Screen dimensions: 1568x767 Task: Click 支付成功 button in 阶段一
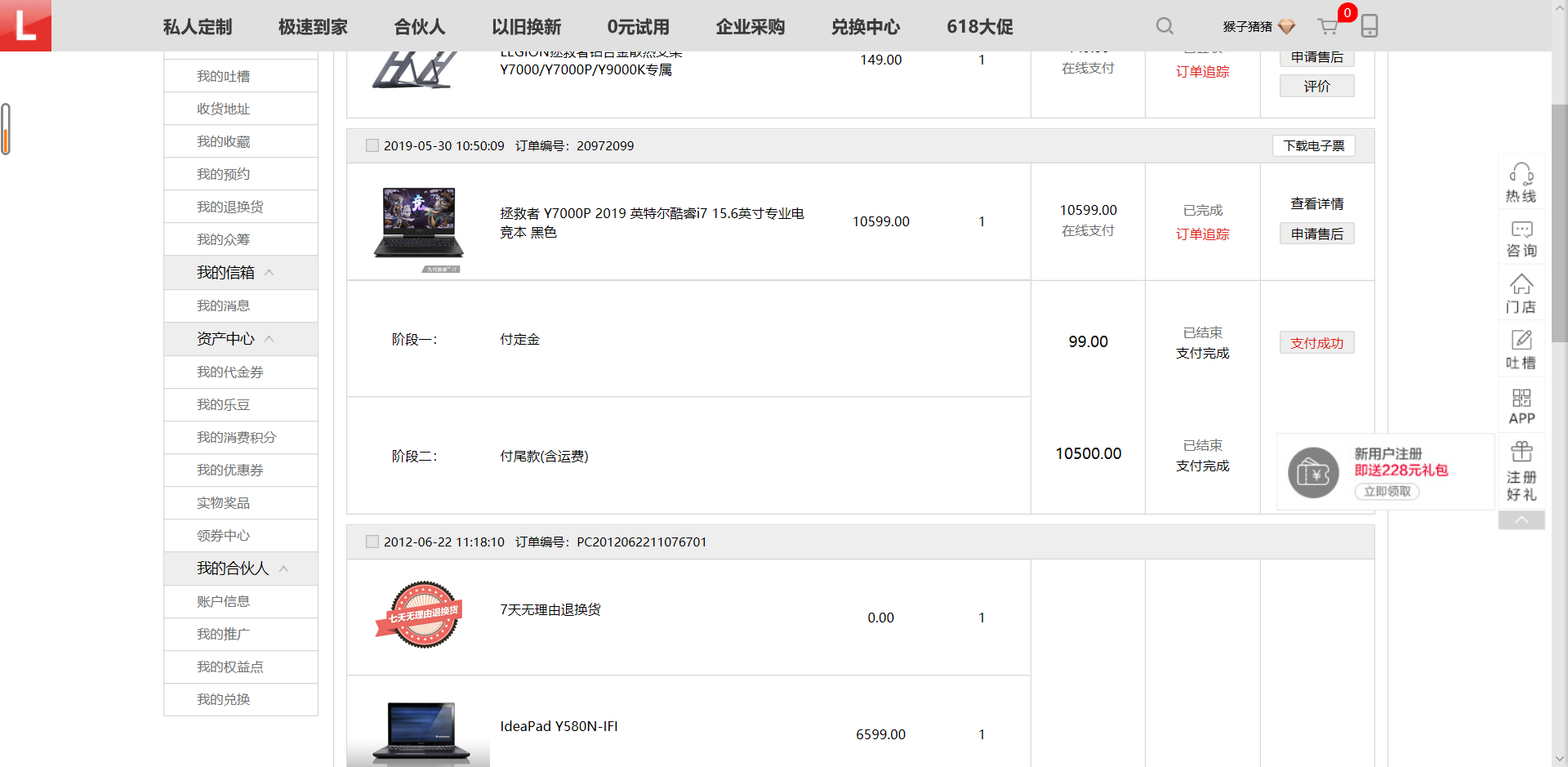(1316, 343)
